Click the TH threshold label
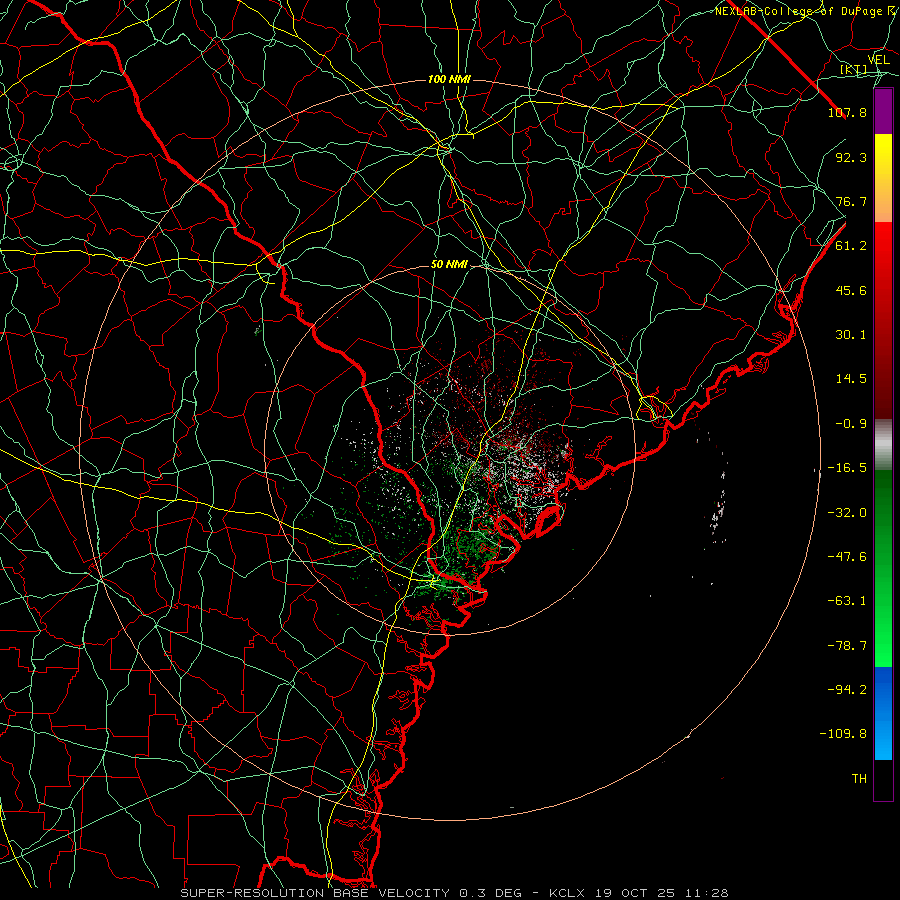The height and width of the screenshot is (900, 900). tap(859, 779)
